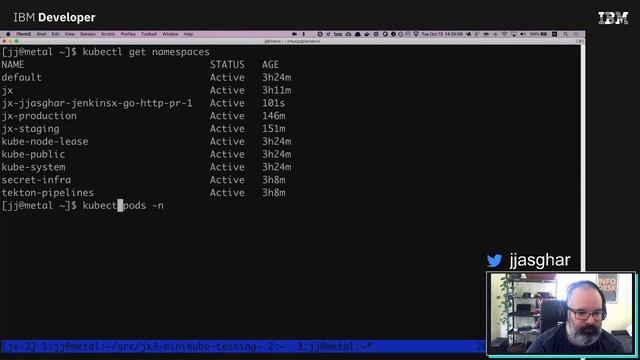Click the "3h11m" age value
Screen dimensions: 640x360
click(276, 90)
